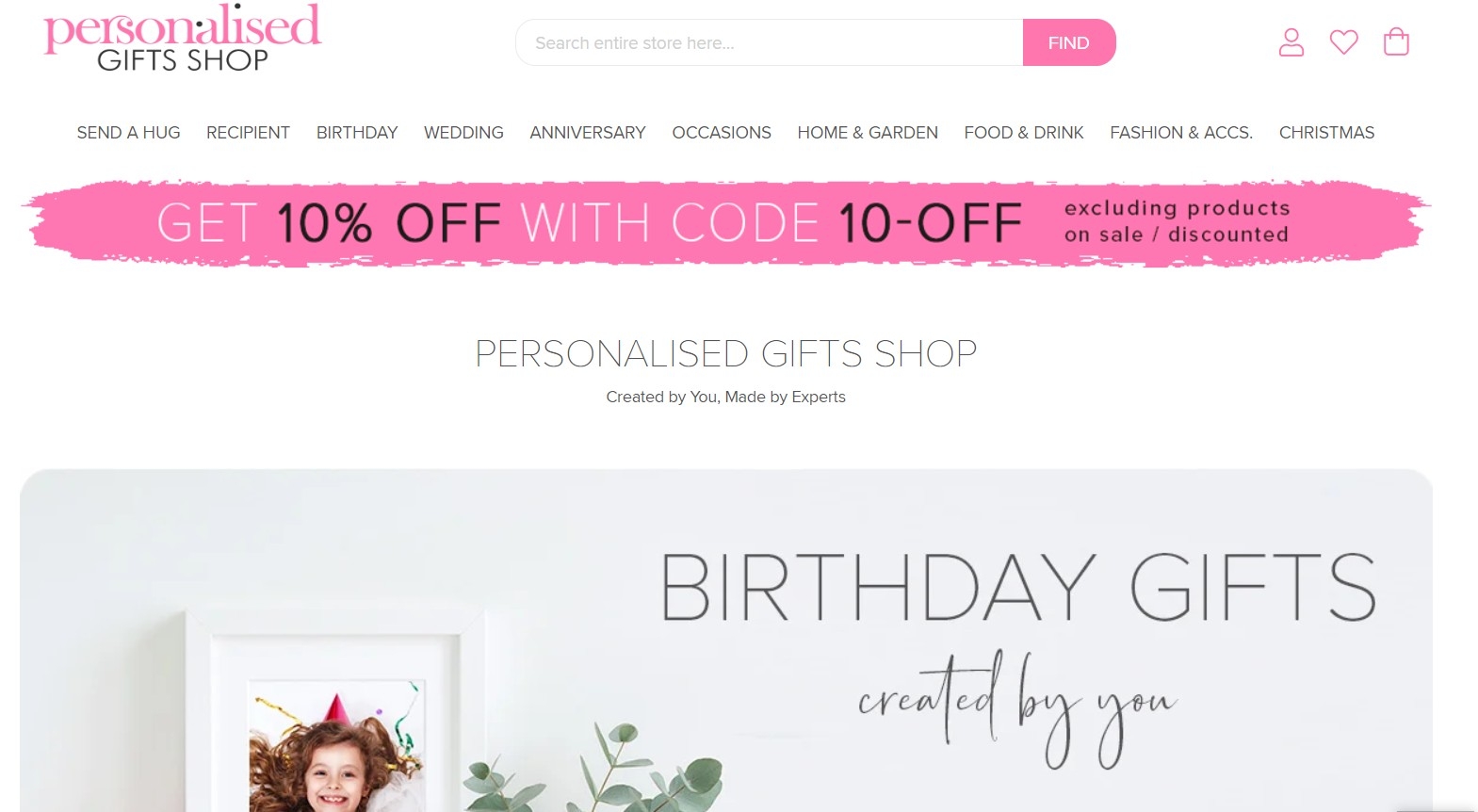Open the RECIPIENT menu
This screenshot has height=812, width=1478.
point(248,133)
